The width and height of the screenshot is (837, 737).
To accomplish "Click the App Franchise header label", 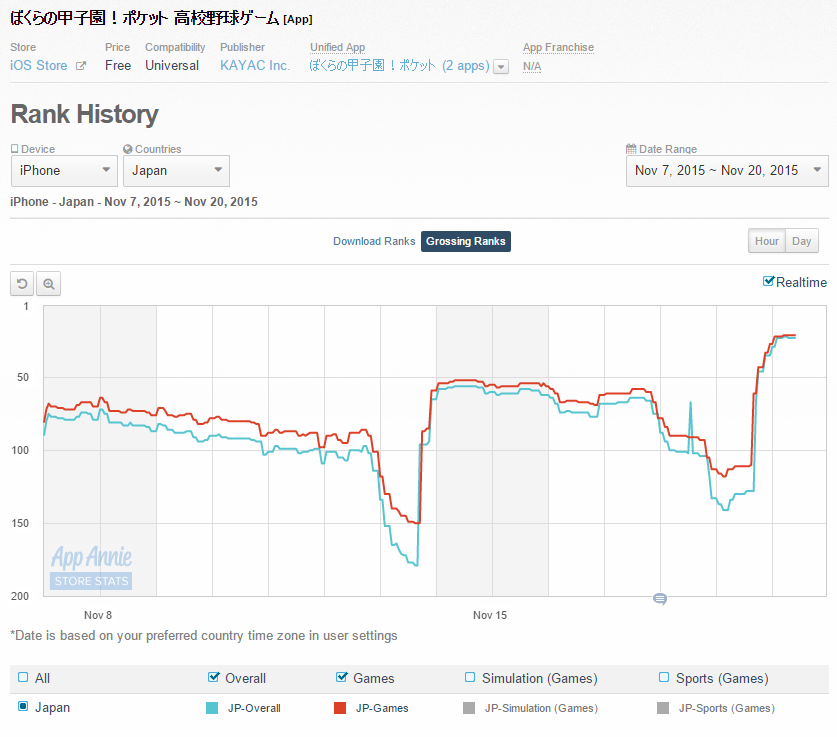I will point(558,47).
